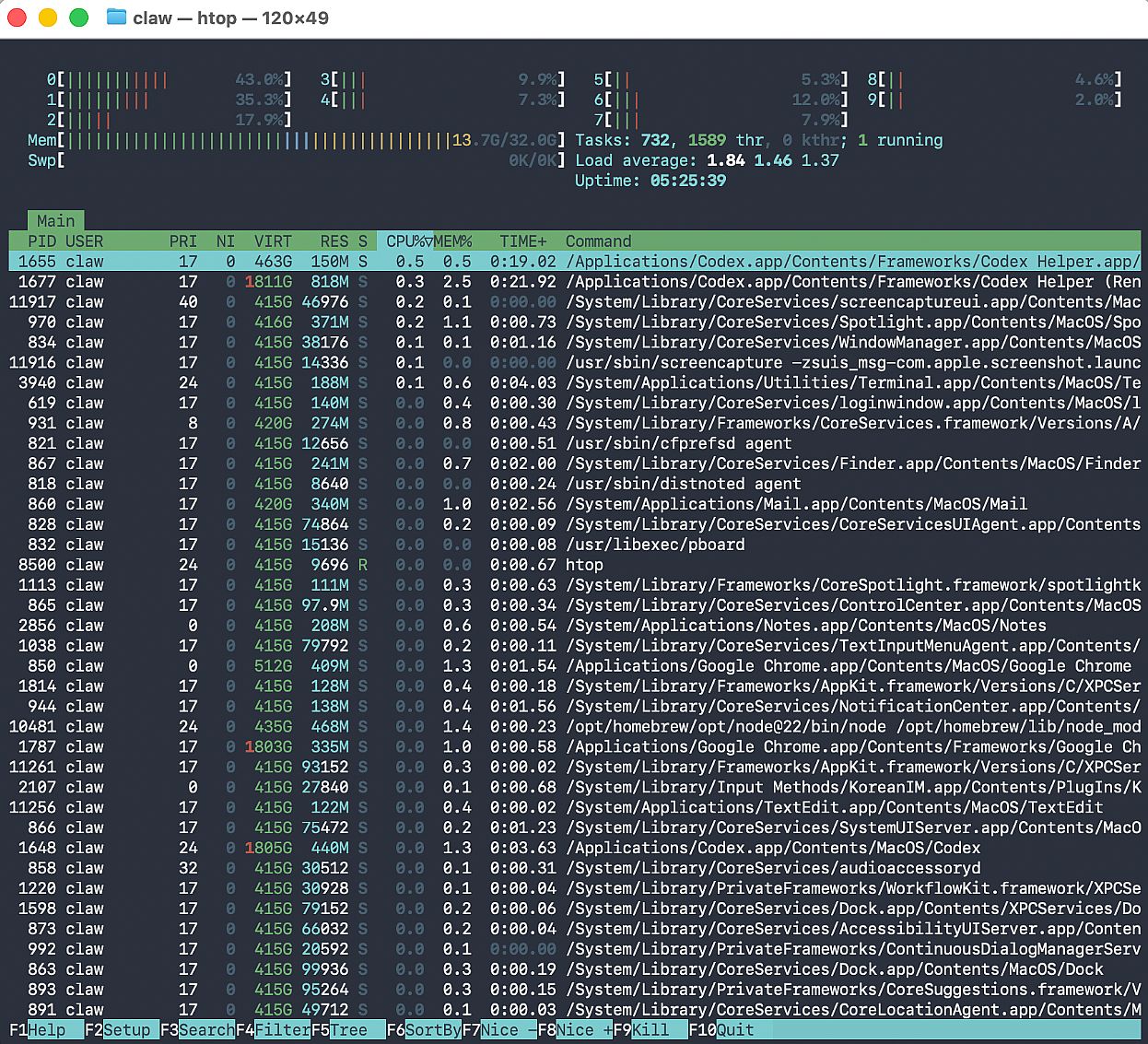Select the KoreanIM.app process row

(x=575, y=787)
